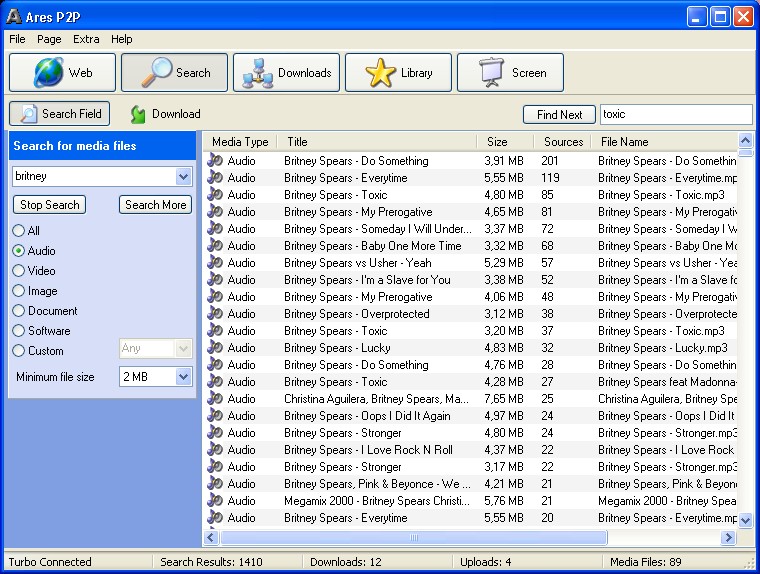Click audio icon of My Prerogative 4,65 MB row
The width and height of the screenshot is (760, 574).
[215, 211]
